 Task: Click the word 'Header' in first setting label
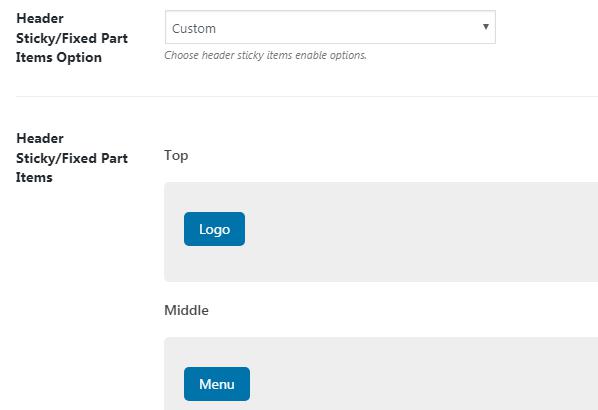click(x=40, y=18)
